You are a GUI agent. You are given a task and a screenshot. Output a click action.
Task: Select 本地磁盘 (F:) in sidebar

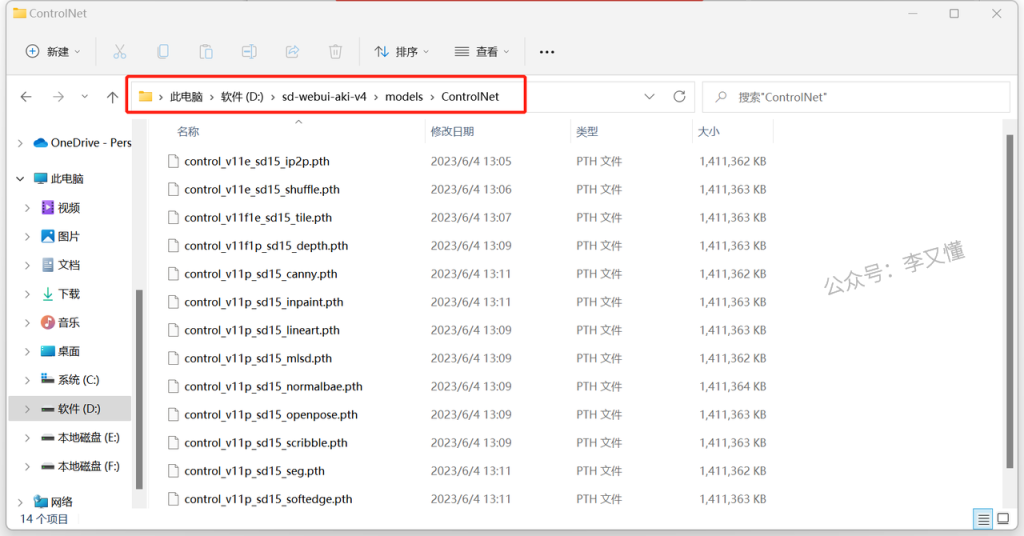81,466
